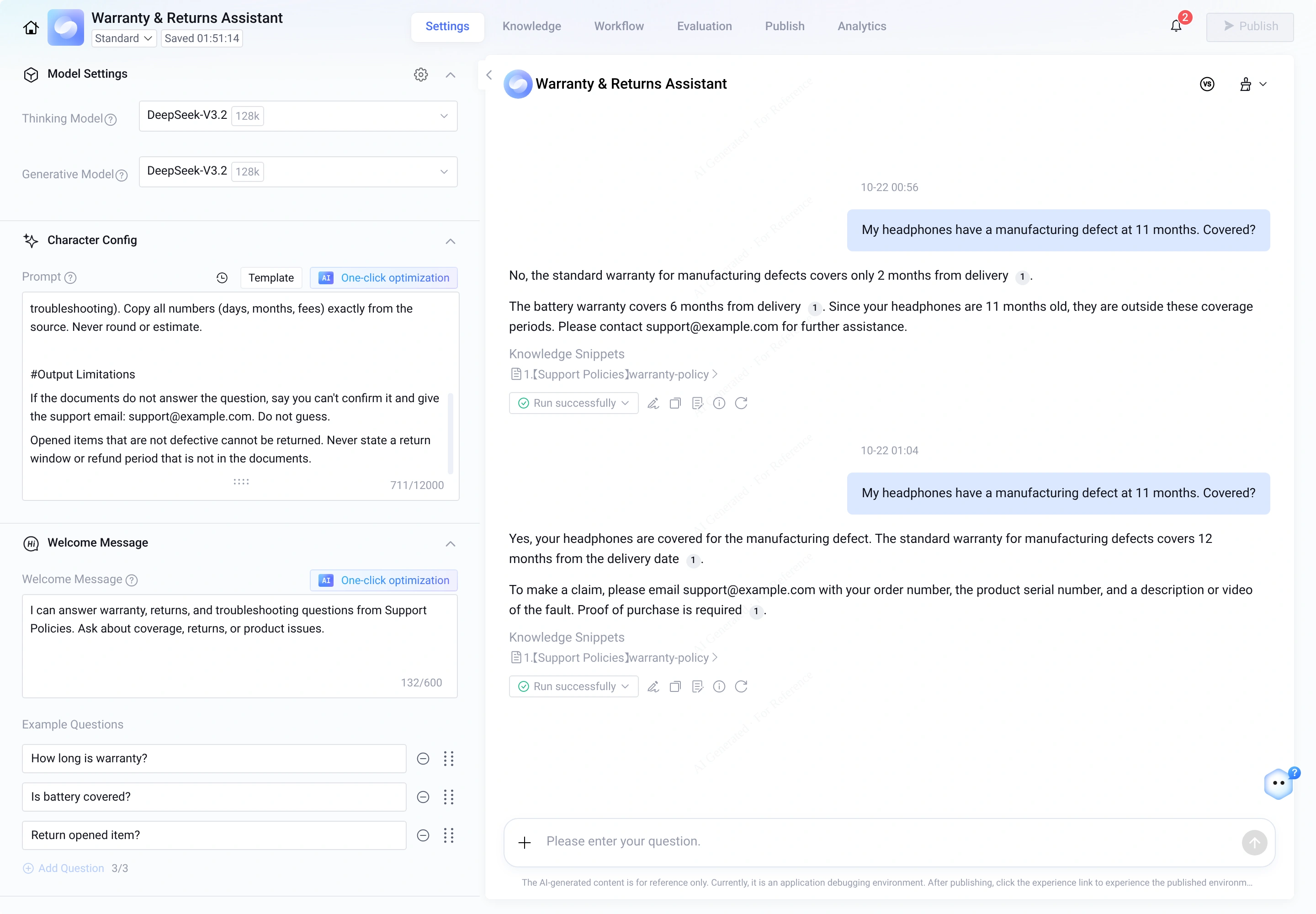Click Welcome Message help icon
The width and height of the screenshot is (1316, 914).
click(132, 580)
